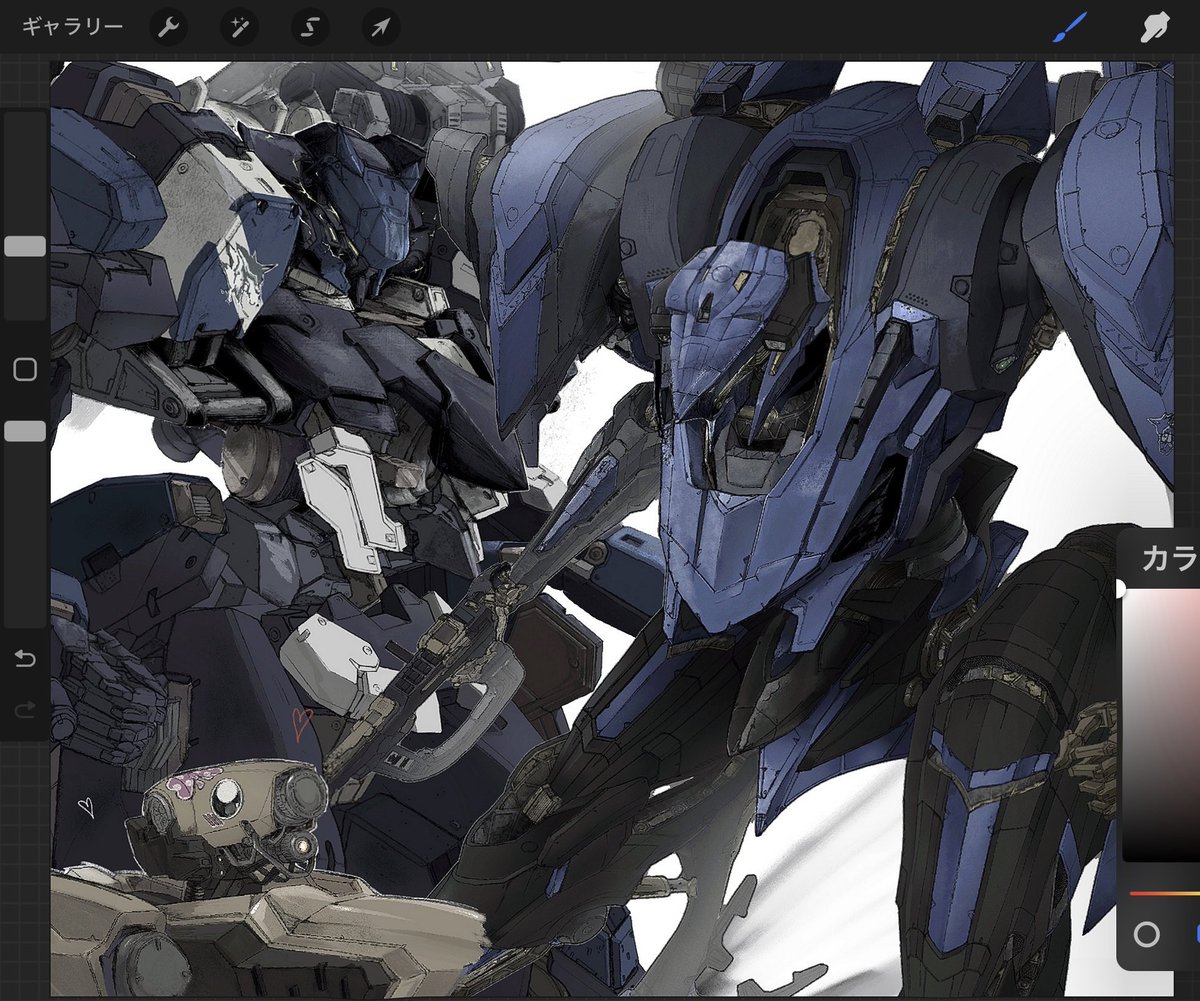Activate the Transform arrow tool
Screen dimensions: 1200x1001
point(381,28)
